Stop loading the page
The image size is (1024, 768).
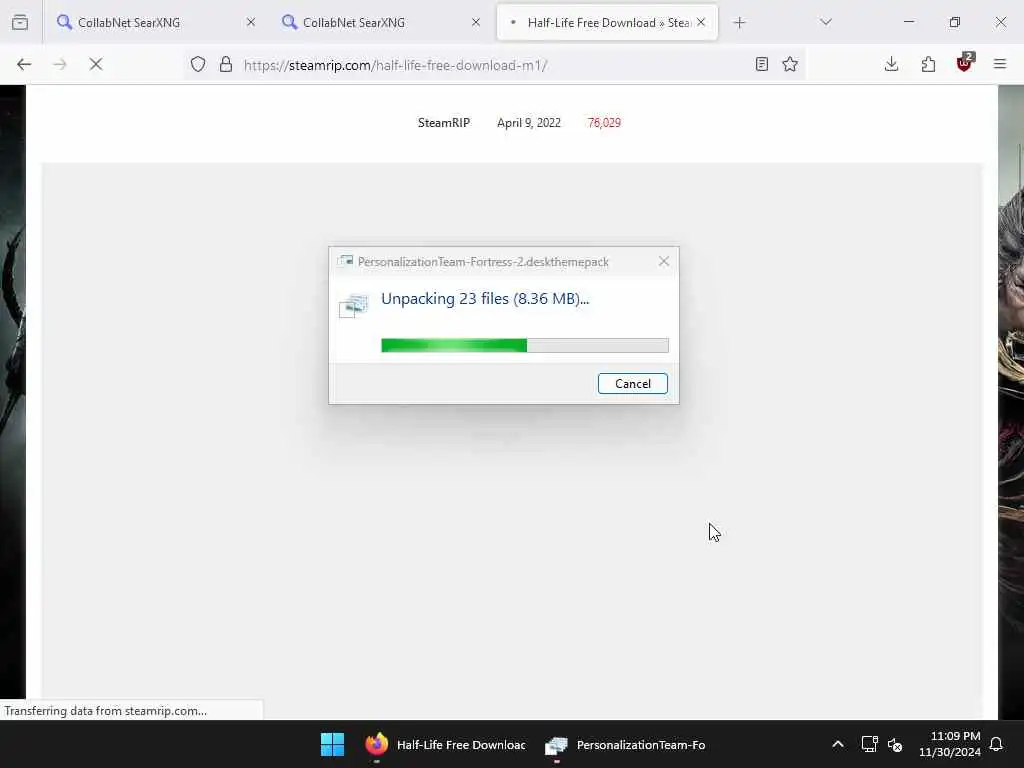[x=96, y=64]
